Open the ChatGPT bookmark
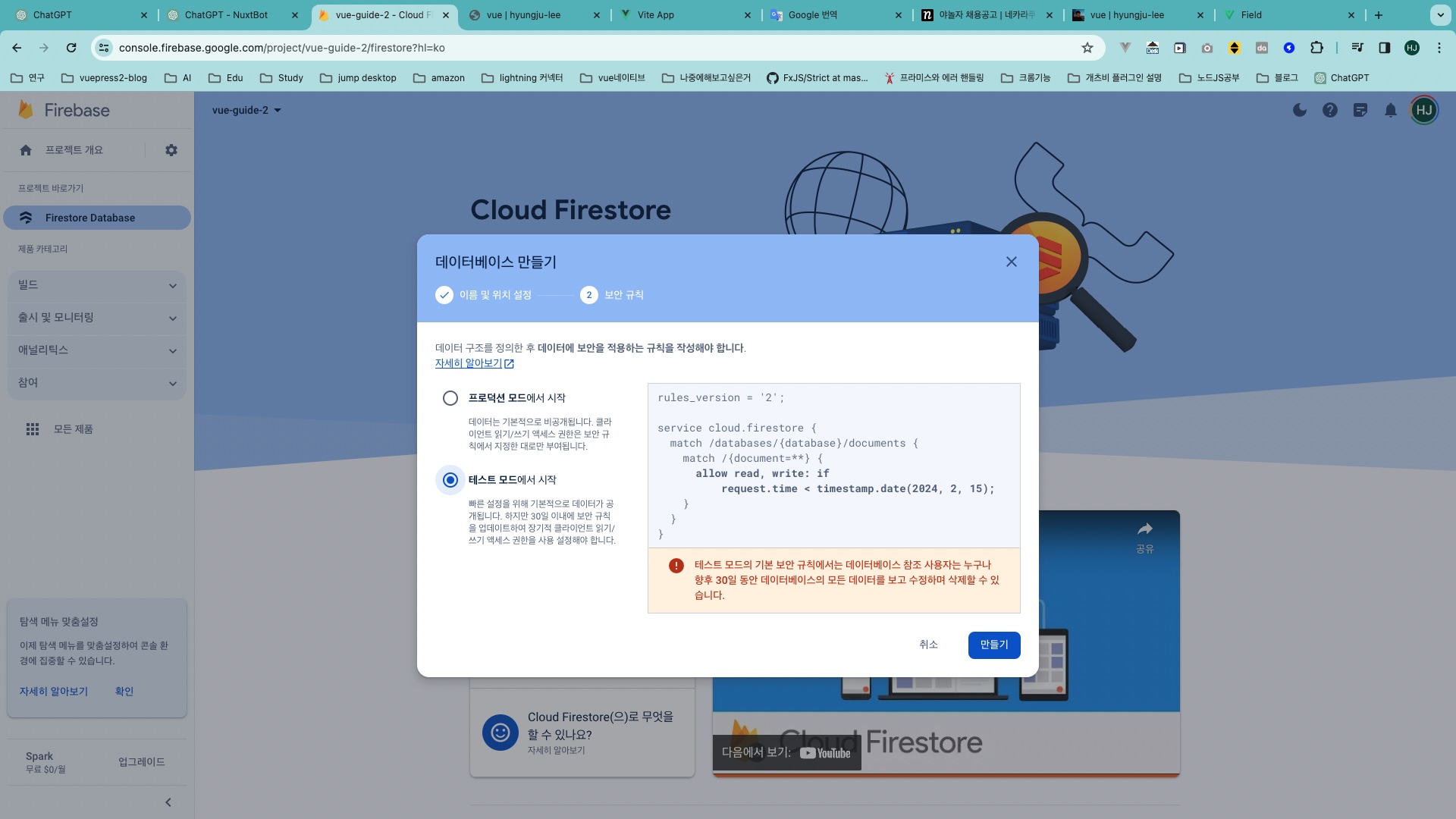This screenshot has width=1456, height=819. [1341, 77]
